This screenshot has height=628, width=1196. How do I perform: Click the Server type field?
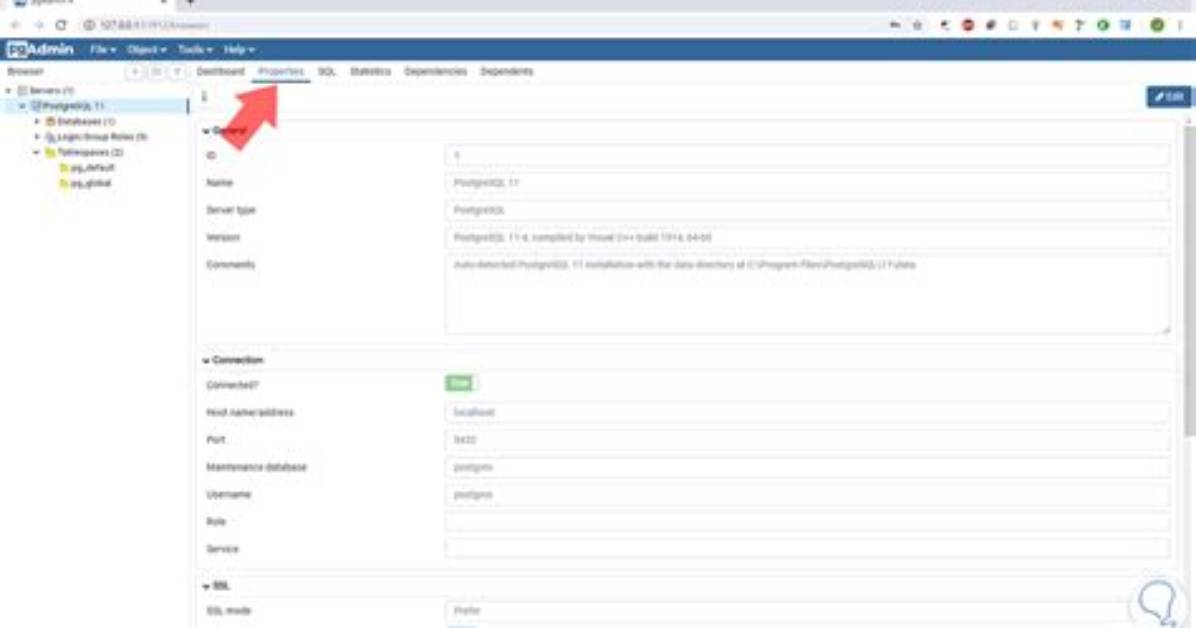[x=807, y=210]
